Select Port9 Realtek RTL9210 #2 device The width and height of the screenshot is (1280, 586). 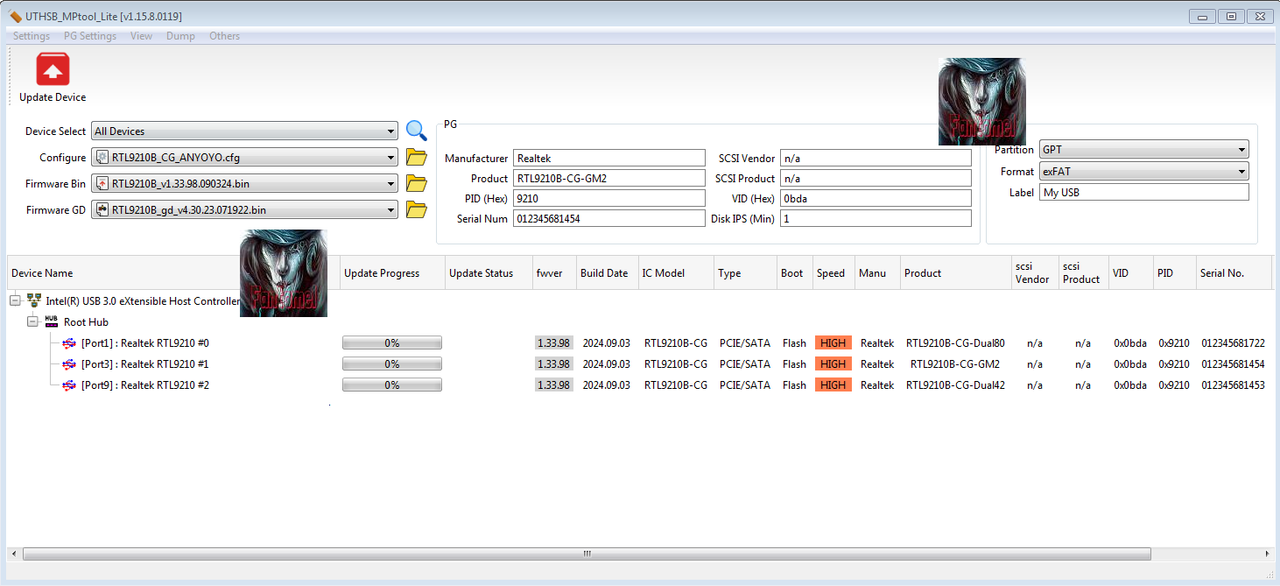[145, 385]
